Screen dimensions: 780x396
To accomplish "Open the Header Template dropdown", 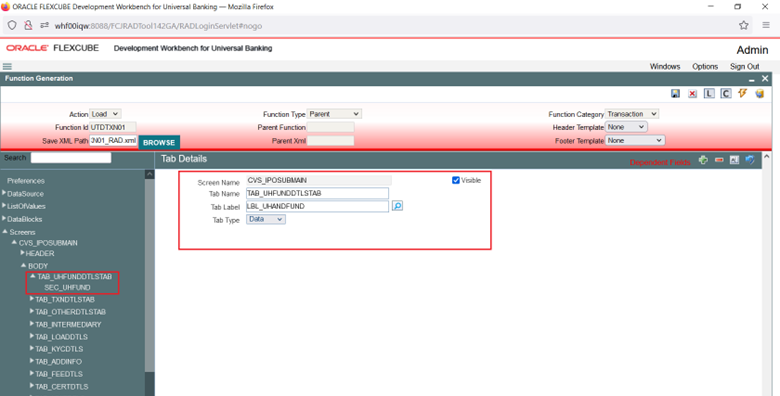I will coord(626,127).
